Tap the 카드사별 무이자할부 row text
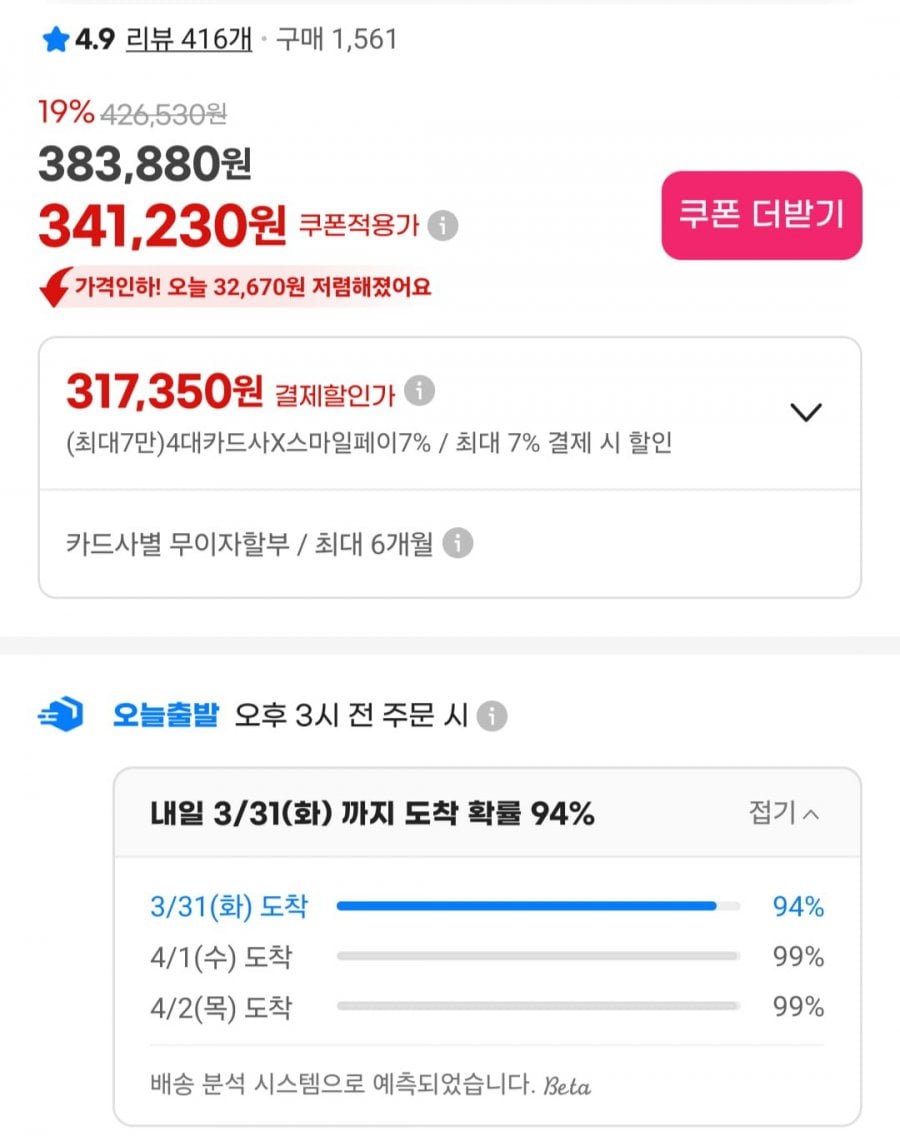900x1136 pixels. tap(249, 544)
